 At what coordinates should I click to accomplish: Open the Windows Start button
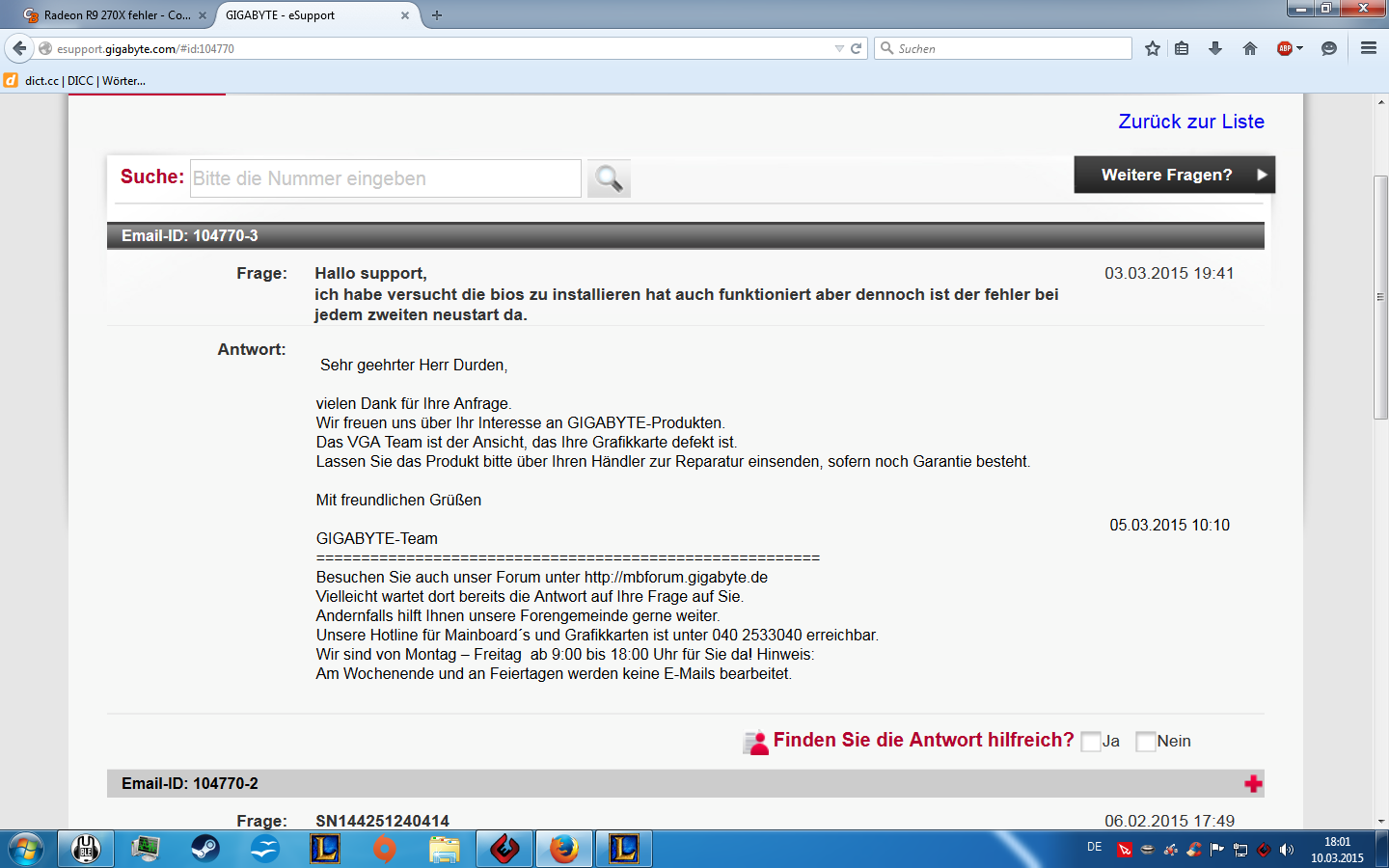25,850
